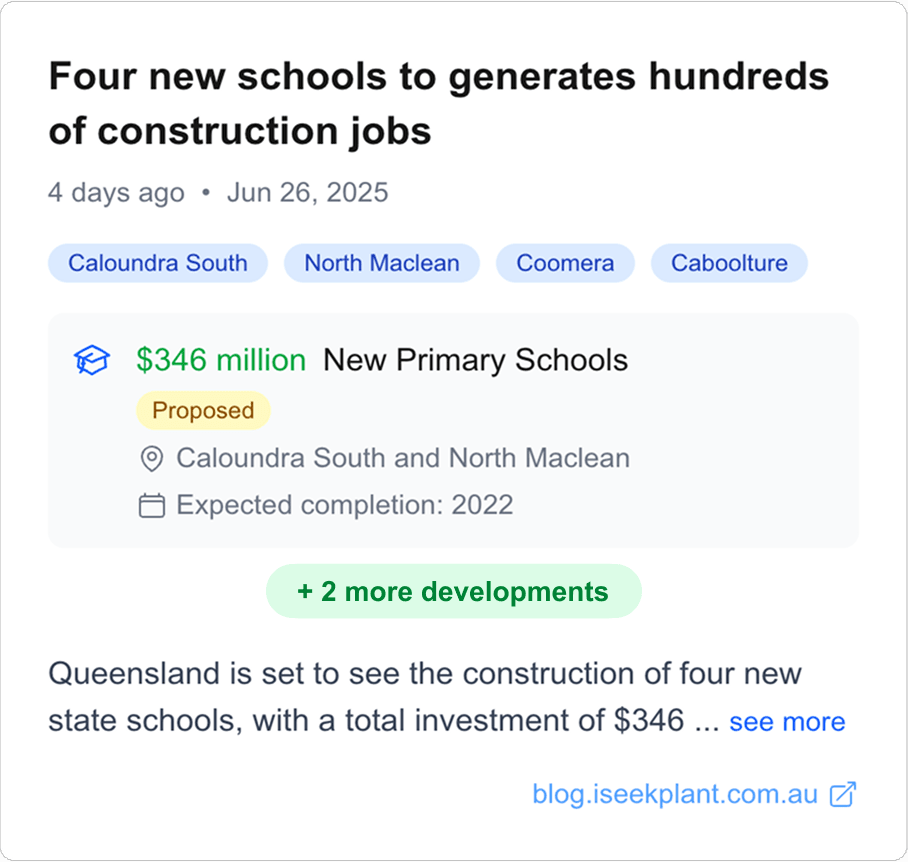Click the Expected completion: 2022 text

tap(345, 505)
